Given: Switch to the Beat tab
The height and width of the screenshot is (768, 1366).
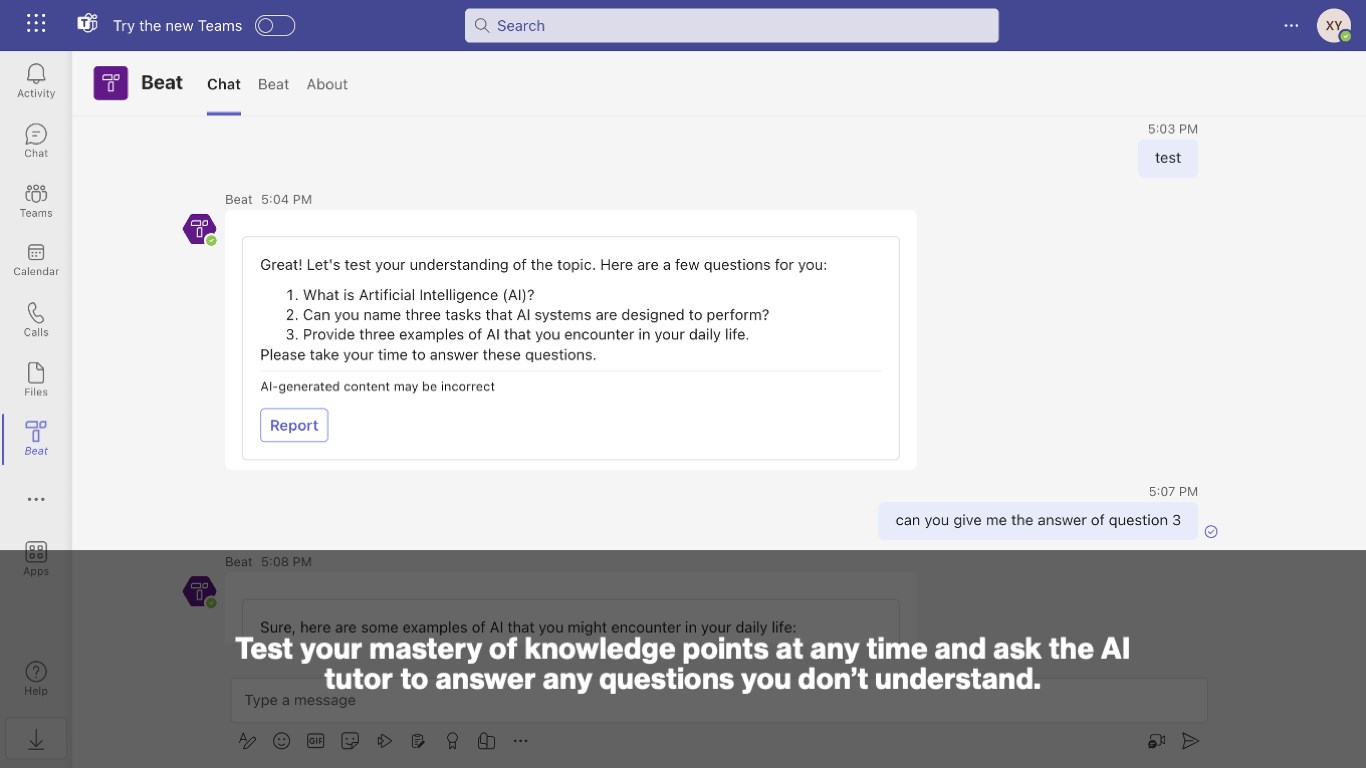Looking at the screenshot, I should click(273, 85).
